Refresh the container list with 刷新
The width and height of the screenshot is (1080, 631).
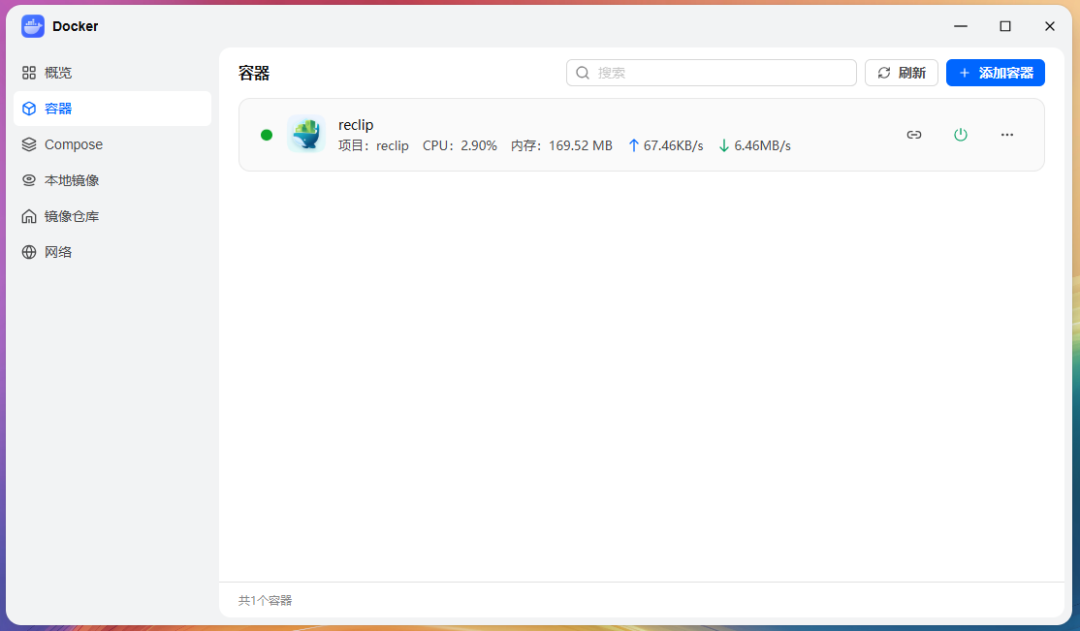tap(901, 72)
